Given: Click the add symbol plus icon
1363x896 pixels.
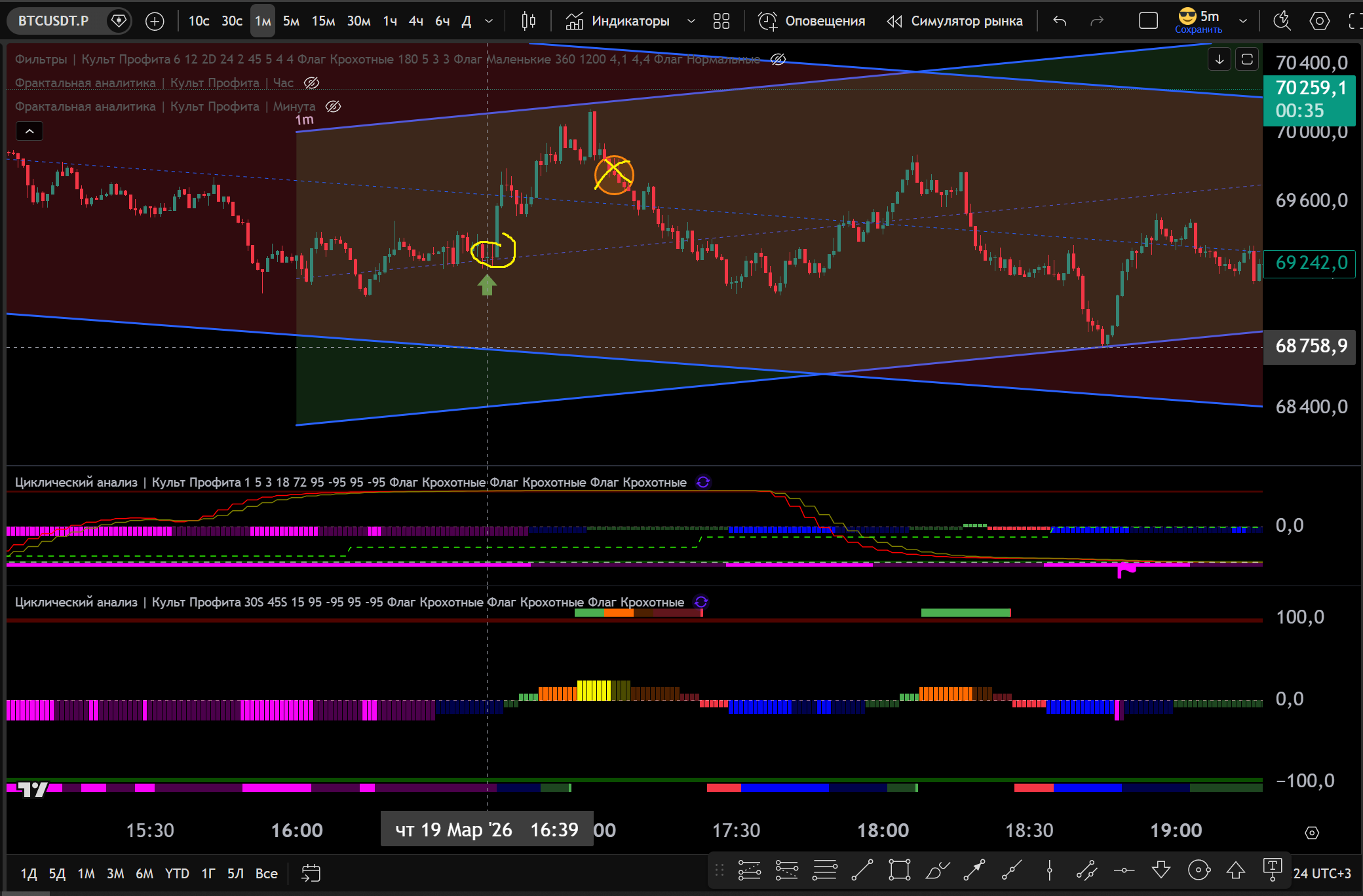Looking at the screenshot, I should coord(155,21).
